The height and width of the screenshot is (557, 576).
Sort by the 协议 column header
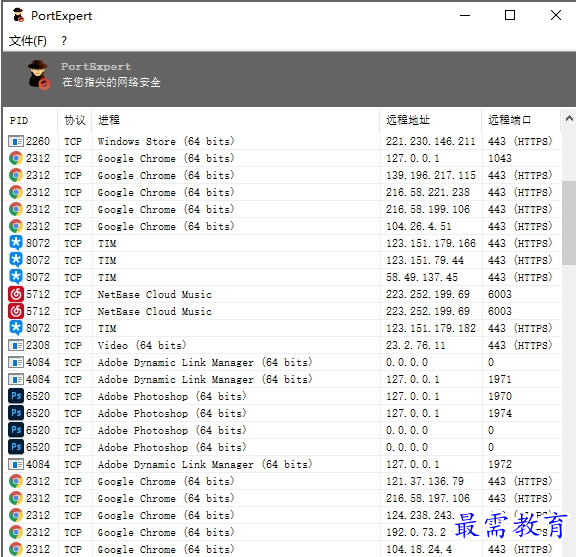pyautogui.click(x=75, y=120)
